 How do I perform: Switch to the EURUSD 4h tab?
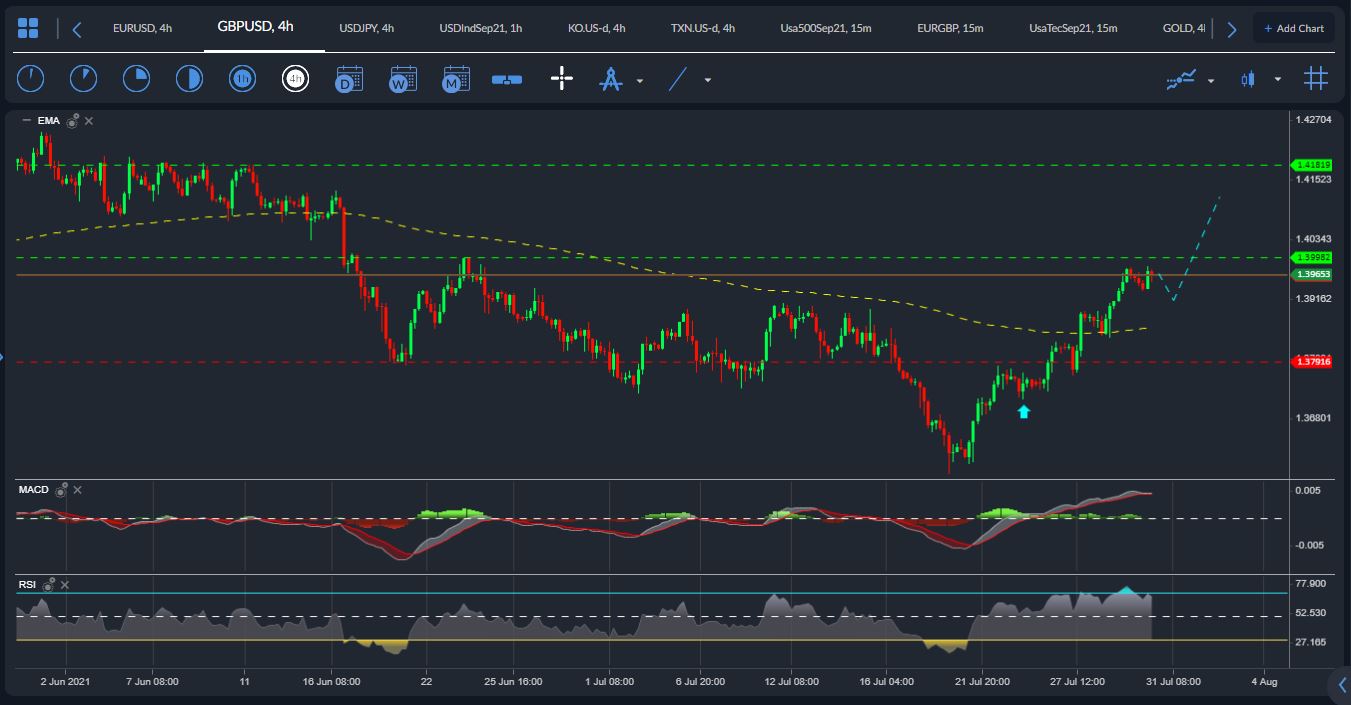click(142, 28)
